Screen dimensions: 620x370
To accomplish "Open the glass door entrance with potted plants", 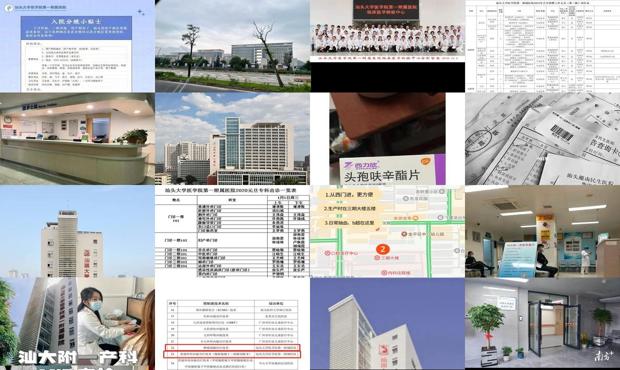I will 542,324.
